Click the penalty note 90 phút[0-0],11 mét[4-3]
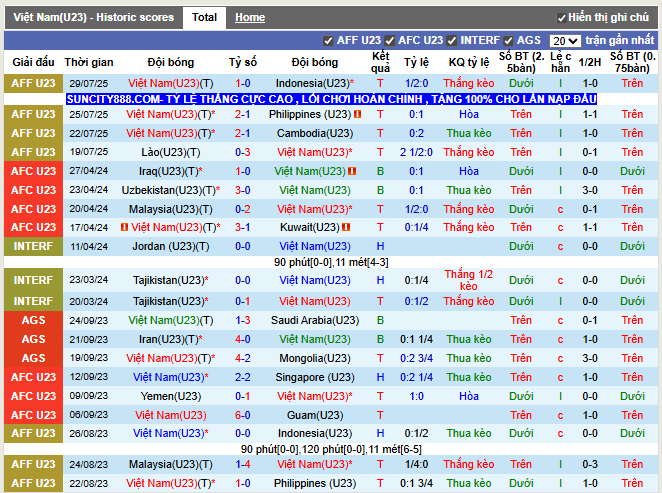 click(331, 263)
